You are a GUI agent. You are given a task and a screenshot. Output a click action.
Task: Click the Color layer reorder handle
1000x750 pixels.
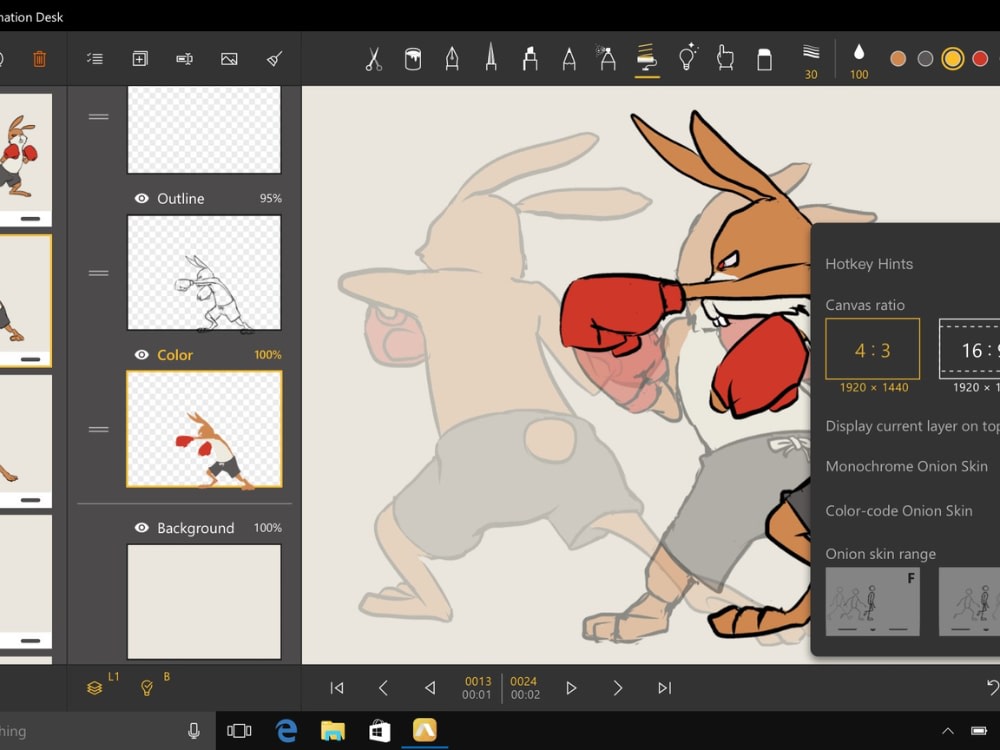click(98, 429)
